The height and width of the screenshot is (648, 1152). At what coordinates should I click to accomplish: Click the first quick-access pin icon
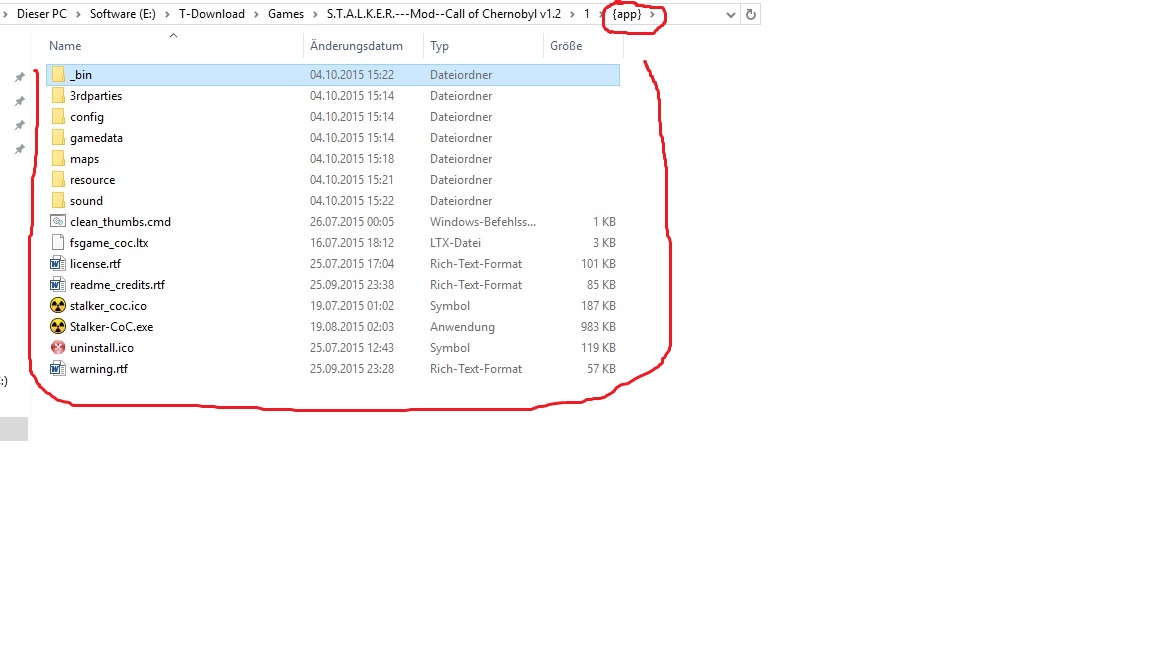click(x=20, y=76)
